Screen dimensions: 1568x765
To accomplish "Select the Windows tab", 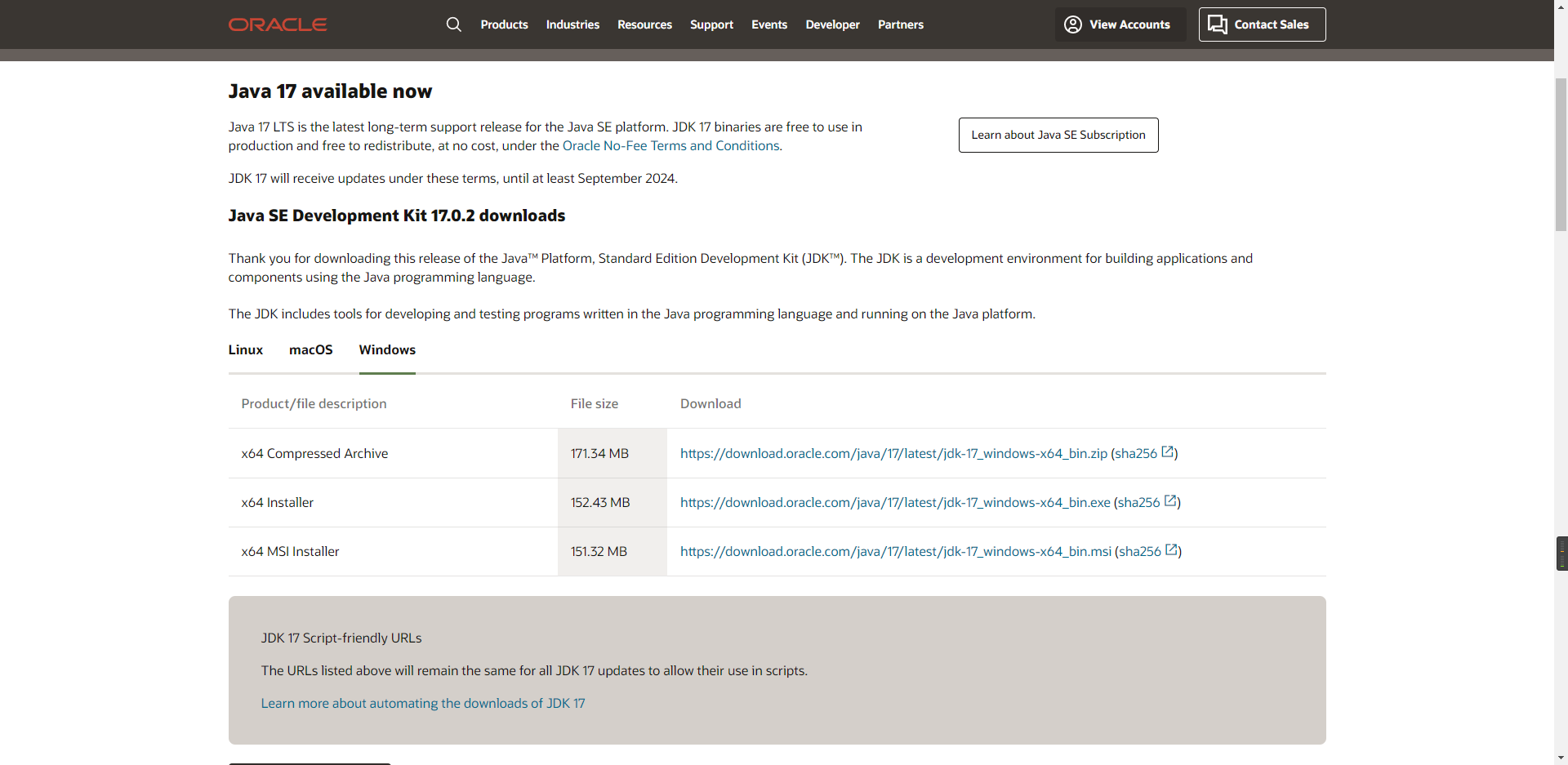I will coord(387,349).
